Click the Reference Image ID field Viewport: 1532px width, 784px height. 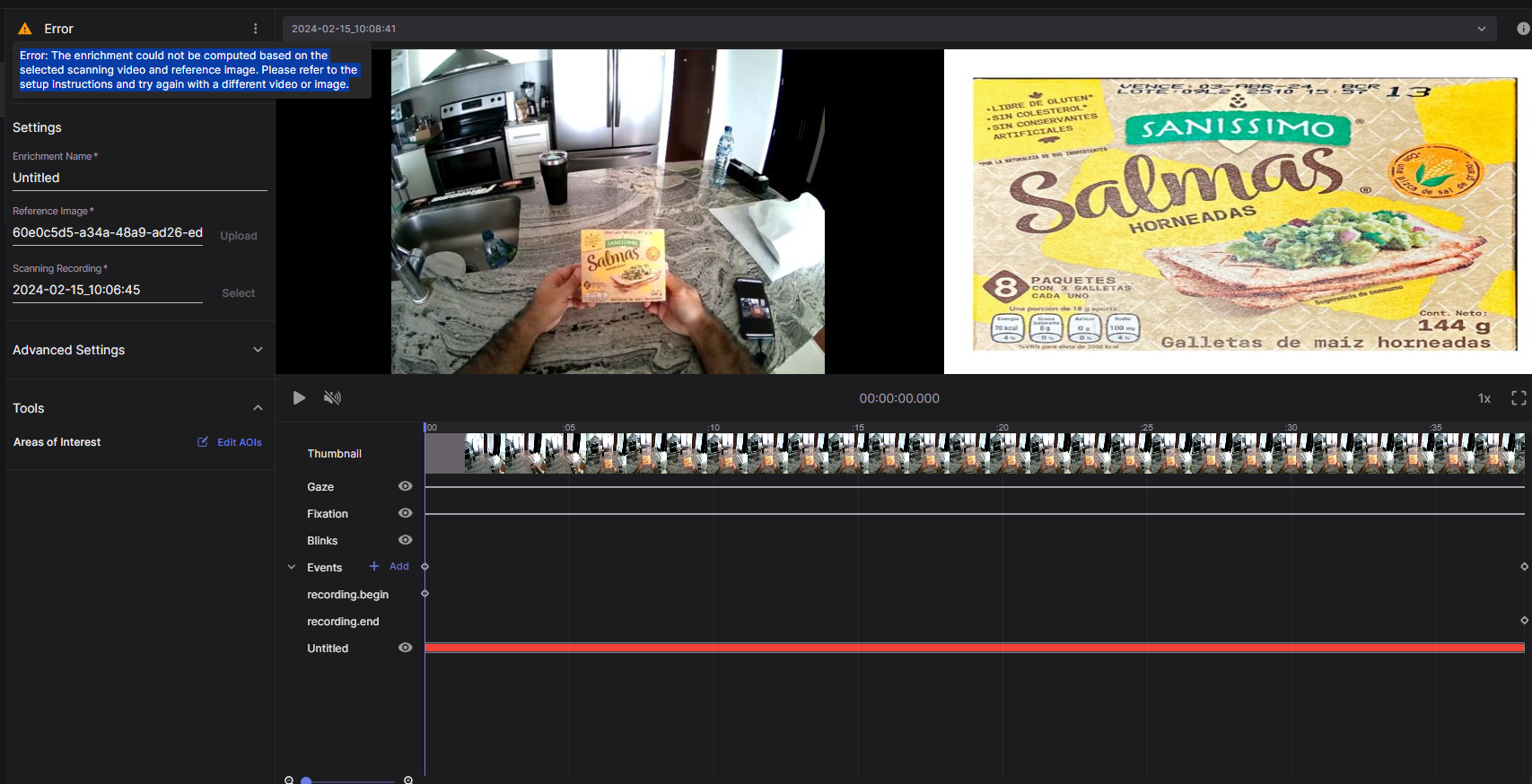coord(108,232)
